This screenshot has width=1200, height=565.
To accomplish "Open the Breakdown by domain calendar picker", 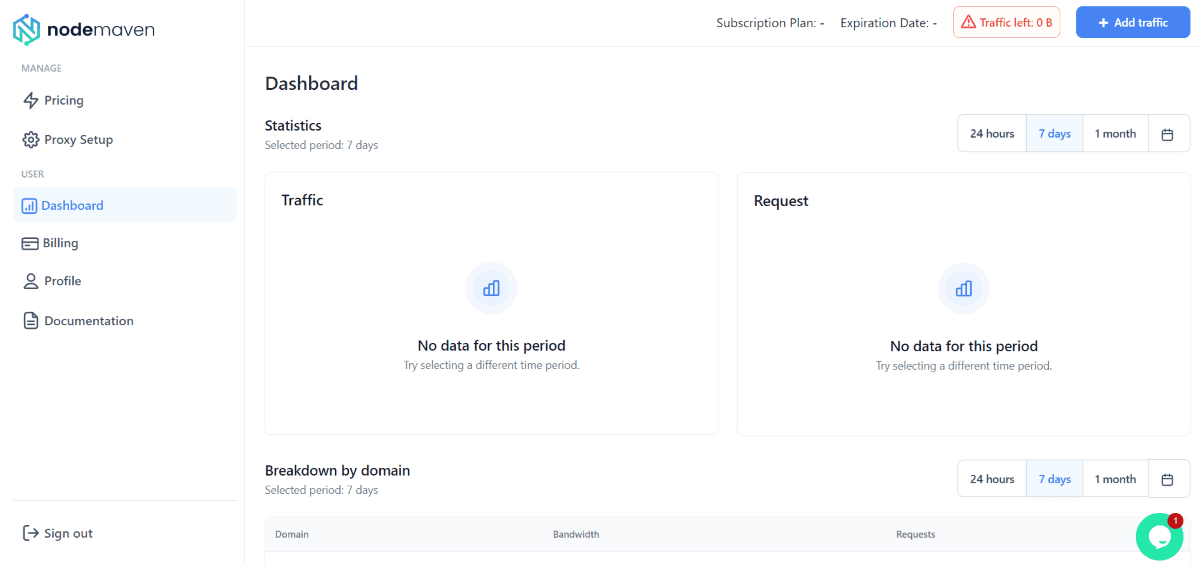I will (x=1168, y=479).
